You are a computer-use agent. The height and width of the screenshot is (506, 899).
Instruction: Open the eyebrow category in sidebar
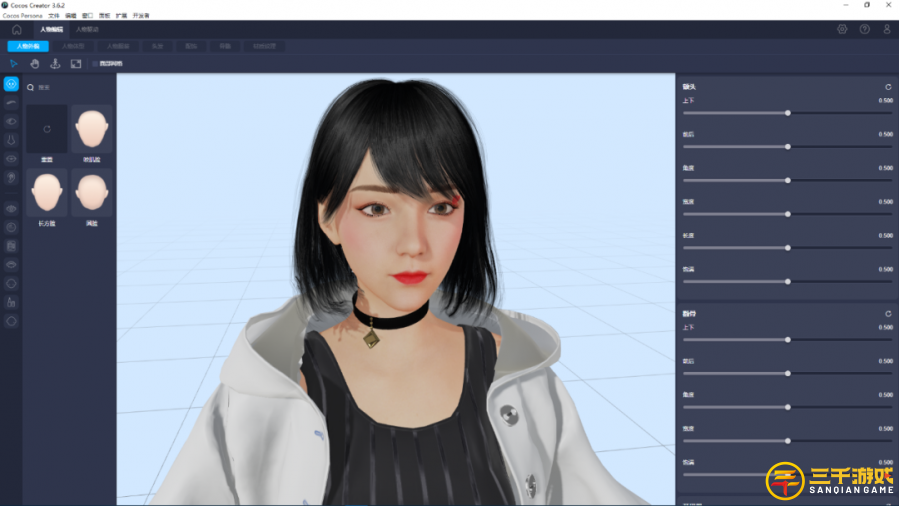coord(11,103)
